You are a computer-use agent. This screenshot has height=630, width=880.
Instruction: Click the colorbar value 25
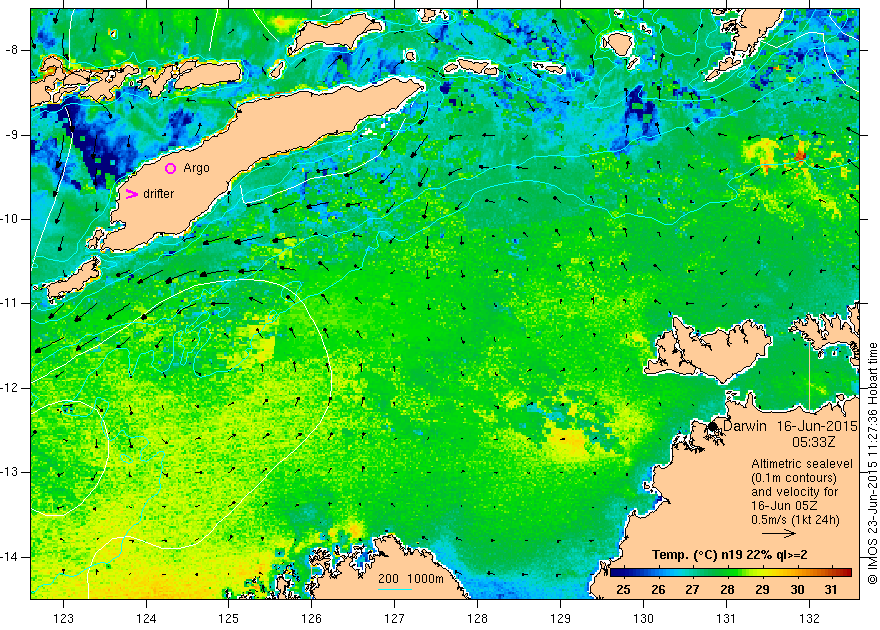(x=624, y=590)
